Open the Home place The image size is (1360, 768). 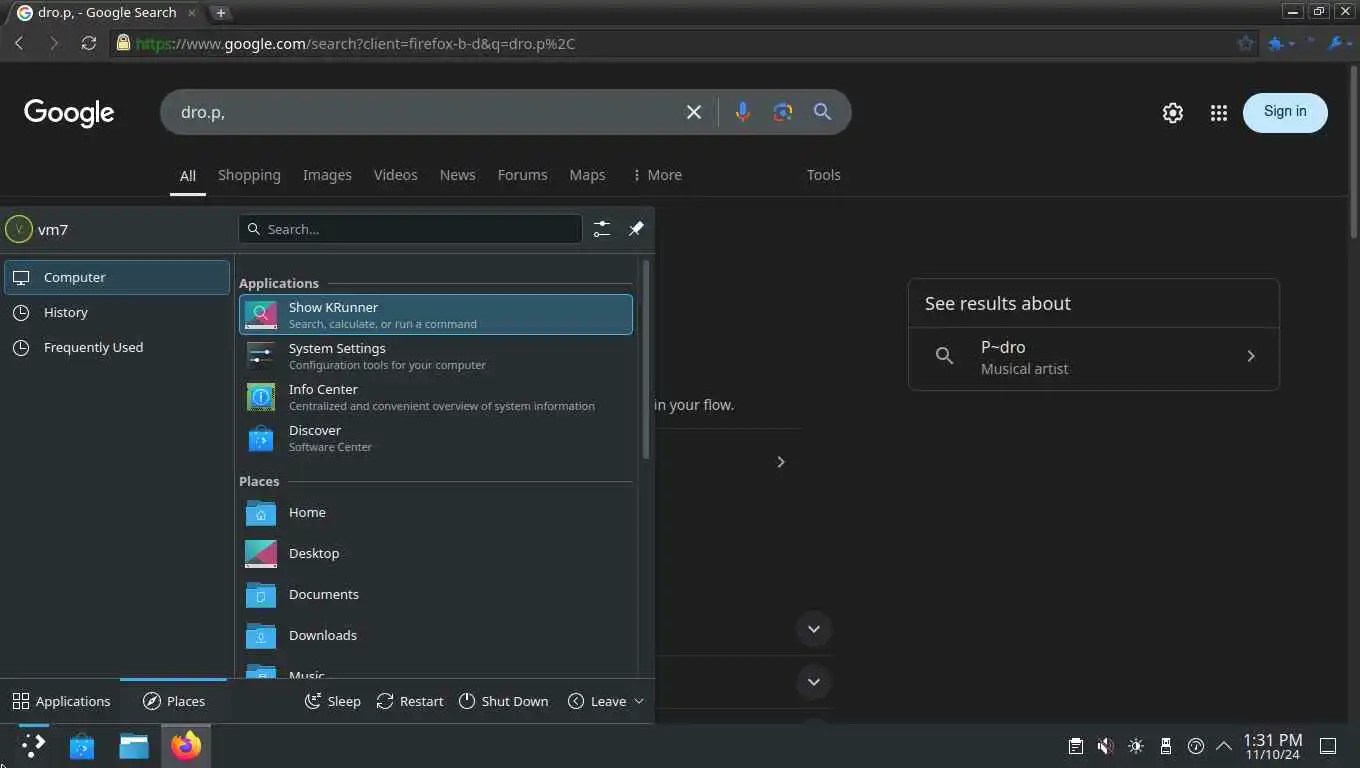[x=436, y=512]
